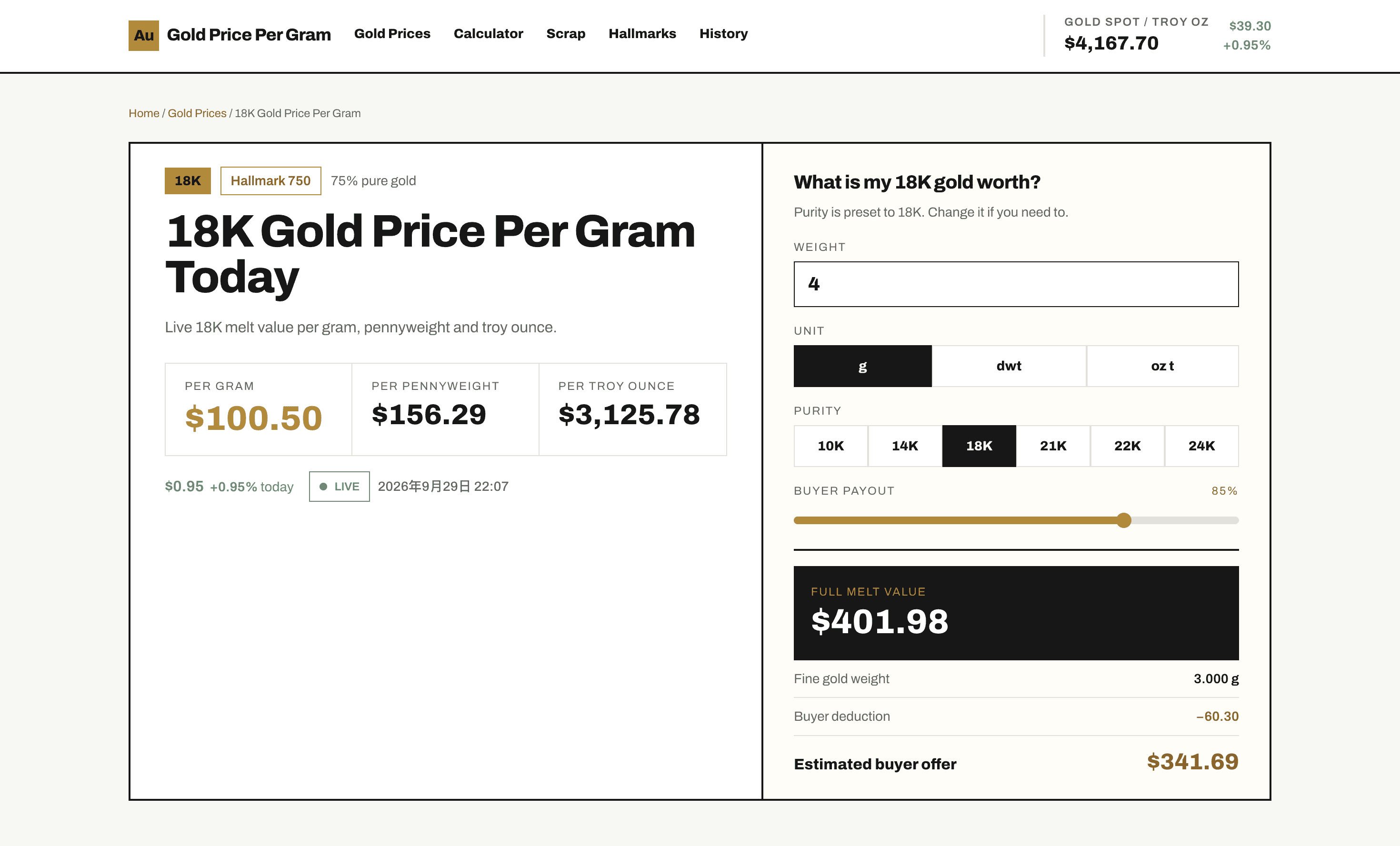
Task: Click the Buyer Payout slider handle
Action: [1124, 520]
